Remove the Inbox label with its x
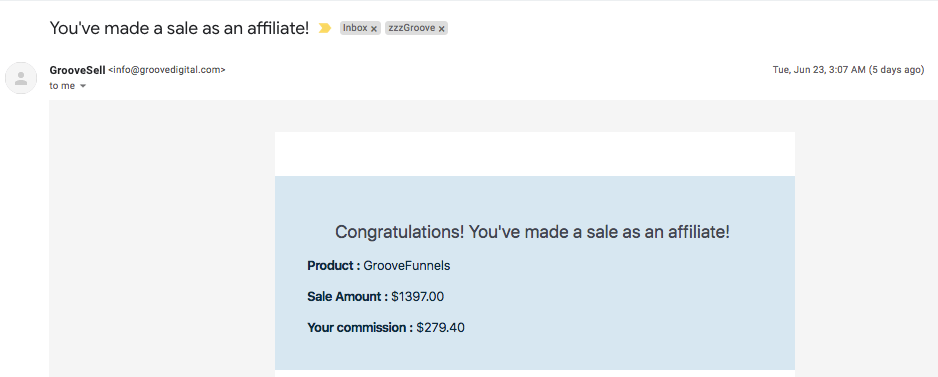The image size is (938, 377). 374,29
